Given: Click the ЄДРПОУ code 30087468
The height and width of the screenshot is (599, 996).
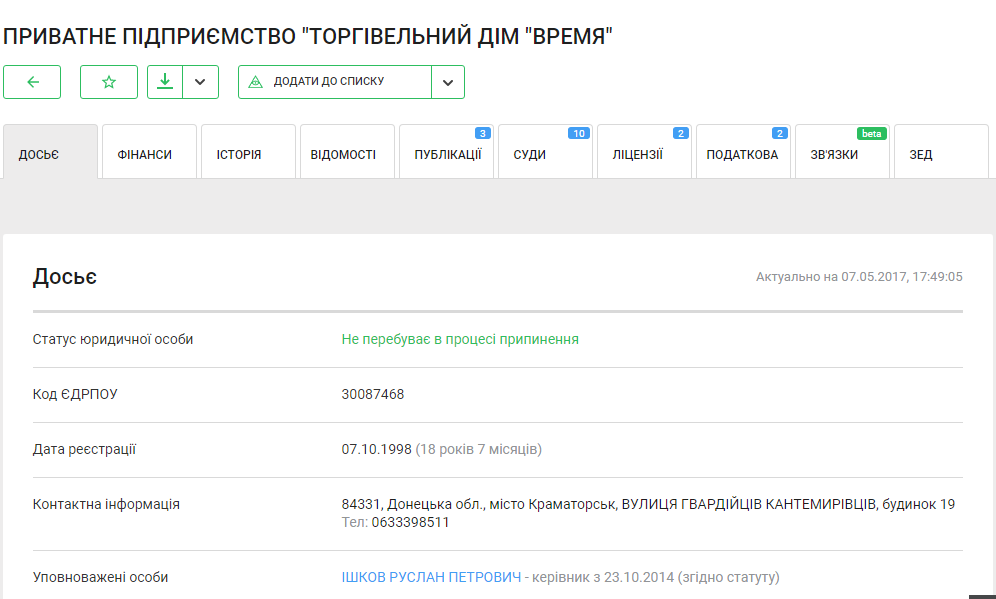Looking at the screenshot, I should [373, 394].
